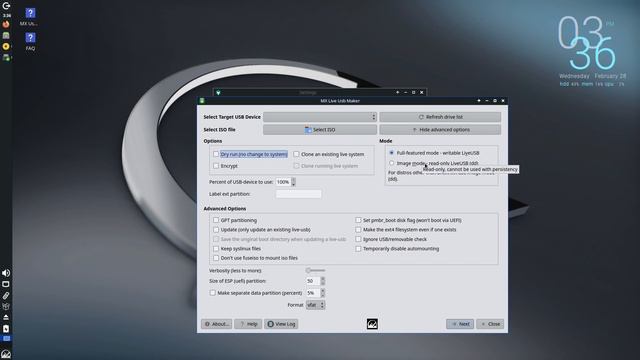The width and height of the screenshot is (640, 360).
Task: Open the Format vfat dropdown
Action: click(x=316, y=305)
